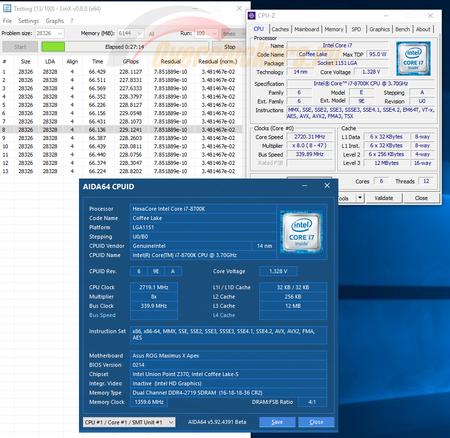450x438 pixels.
Task: Open the Settings menu in LinX
Action: (x=29, y=21)
